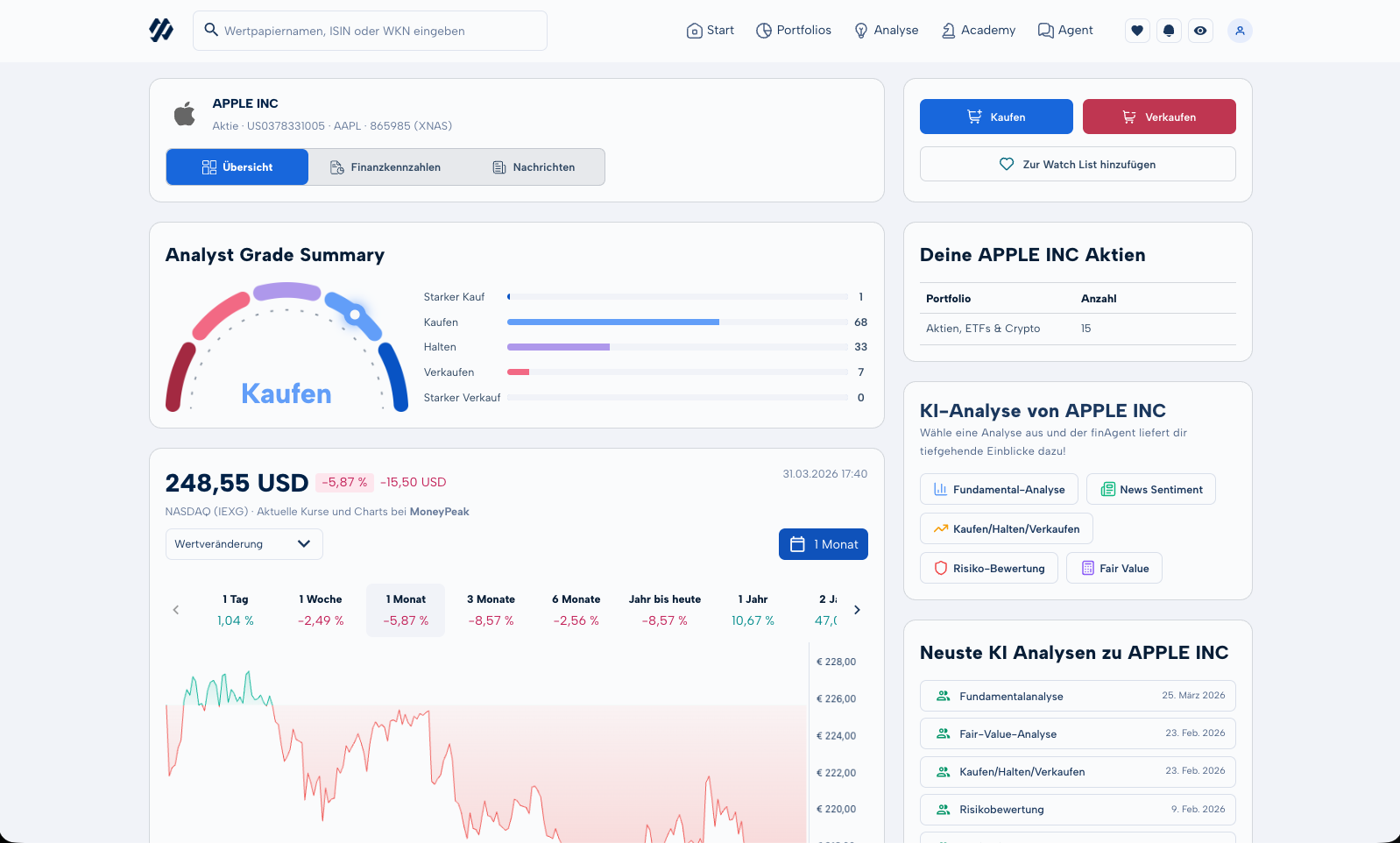Open notifications bell icon
The height and width of the screenshot is (843, 1400).
pyautogui.click(x=1169, y=31)
